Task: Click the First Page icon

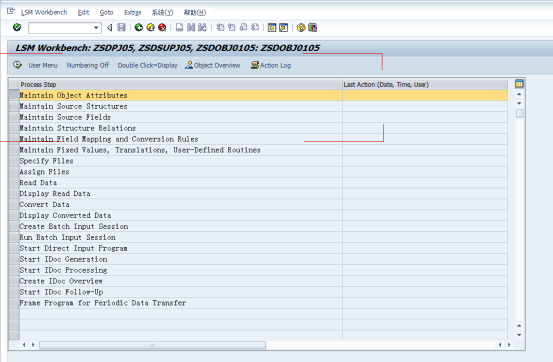Action: click(220, 27)
